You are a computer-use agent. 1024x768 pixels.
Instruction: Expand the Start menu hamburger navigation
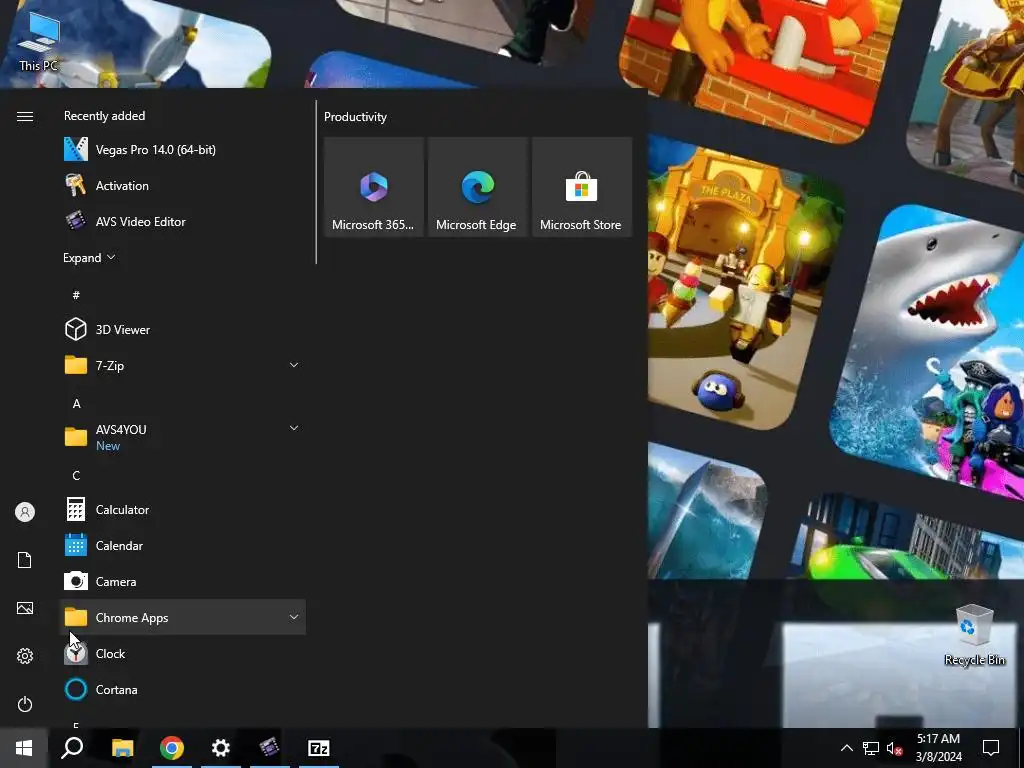click(25, 116)
